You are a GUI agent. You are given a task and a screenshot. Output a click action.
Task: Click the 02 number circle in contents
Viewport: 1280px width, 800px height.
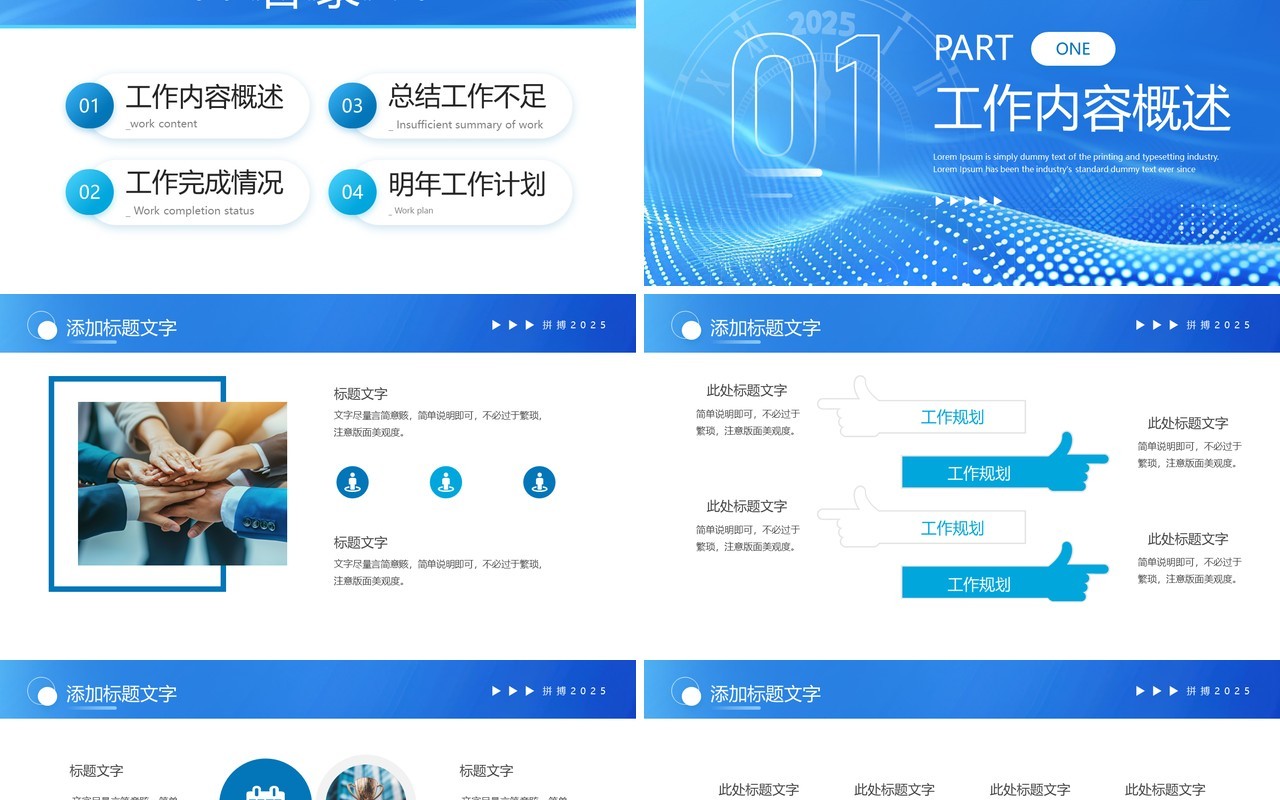click(90, 192)
